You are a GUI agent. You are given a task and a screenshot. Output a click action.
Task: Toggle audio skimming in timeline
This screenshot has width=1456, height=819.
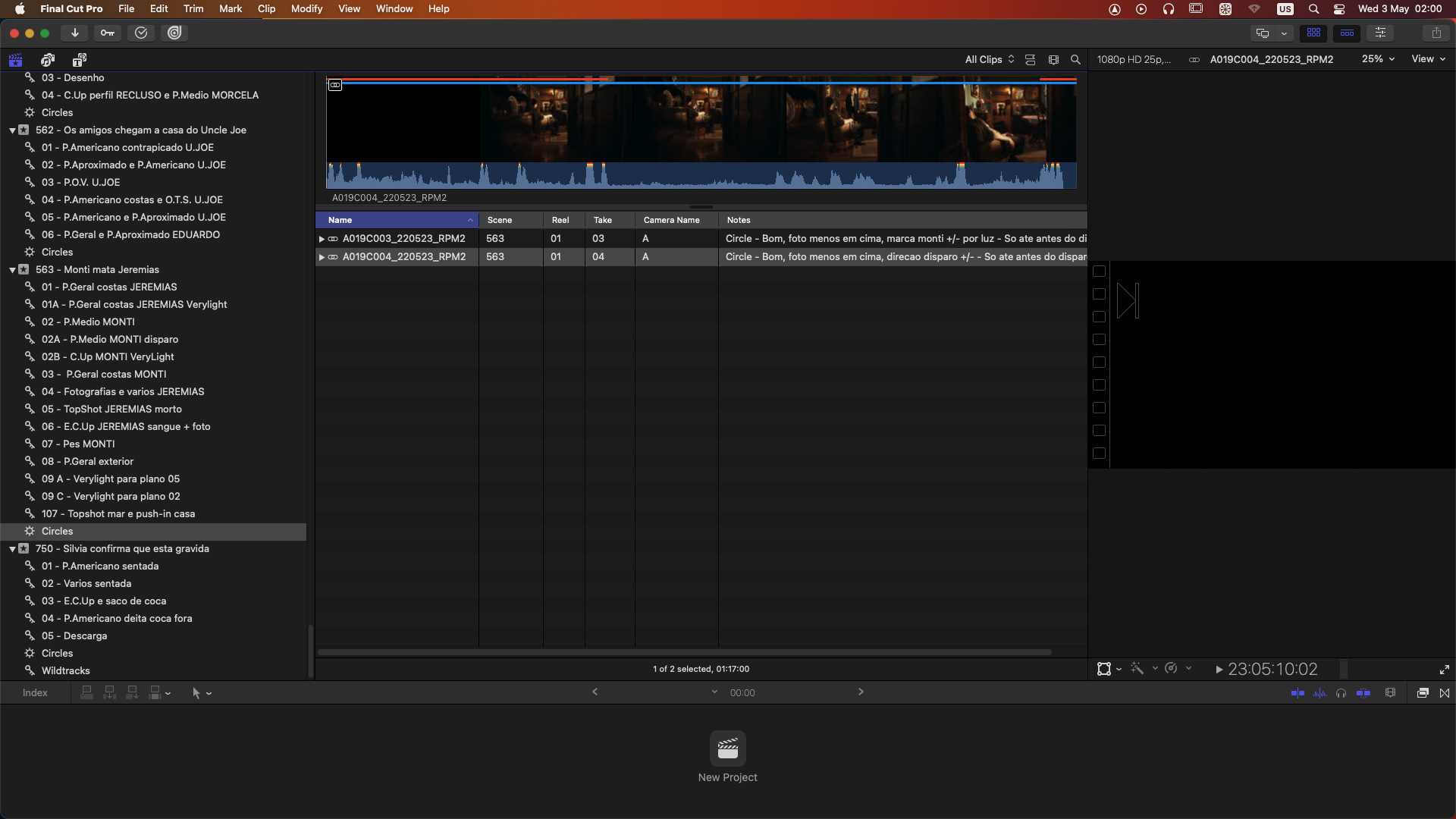click(x=1319, y=692)
